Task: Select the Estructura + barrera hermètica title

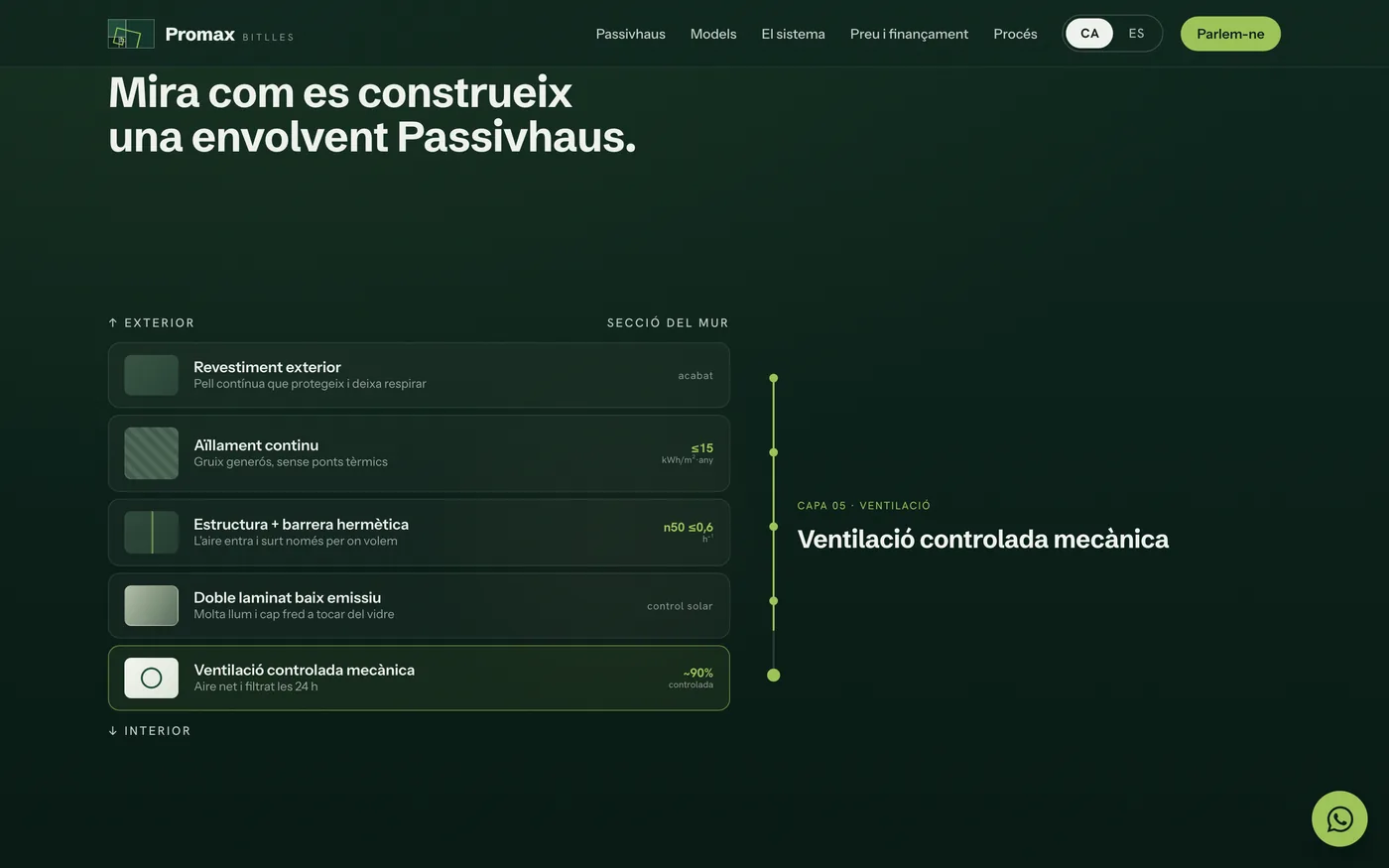Action: coord(301,524)
